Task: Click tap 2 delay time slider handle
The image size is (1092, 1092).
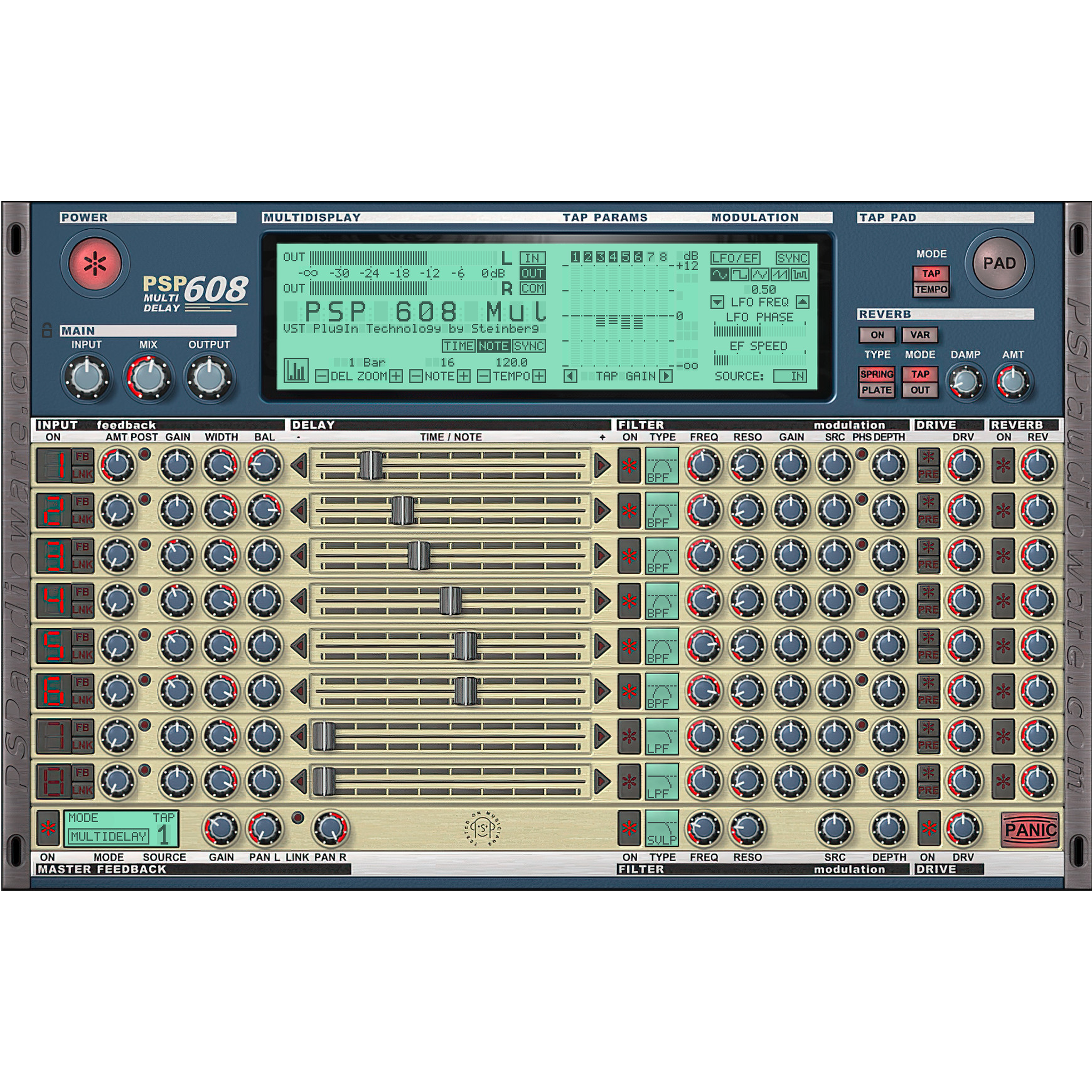Action: (403, 510)
